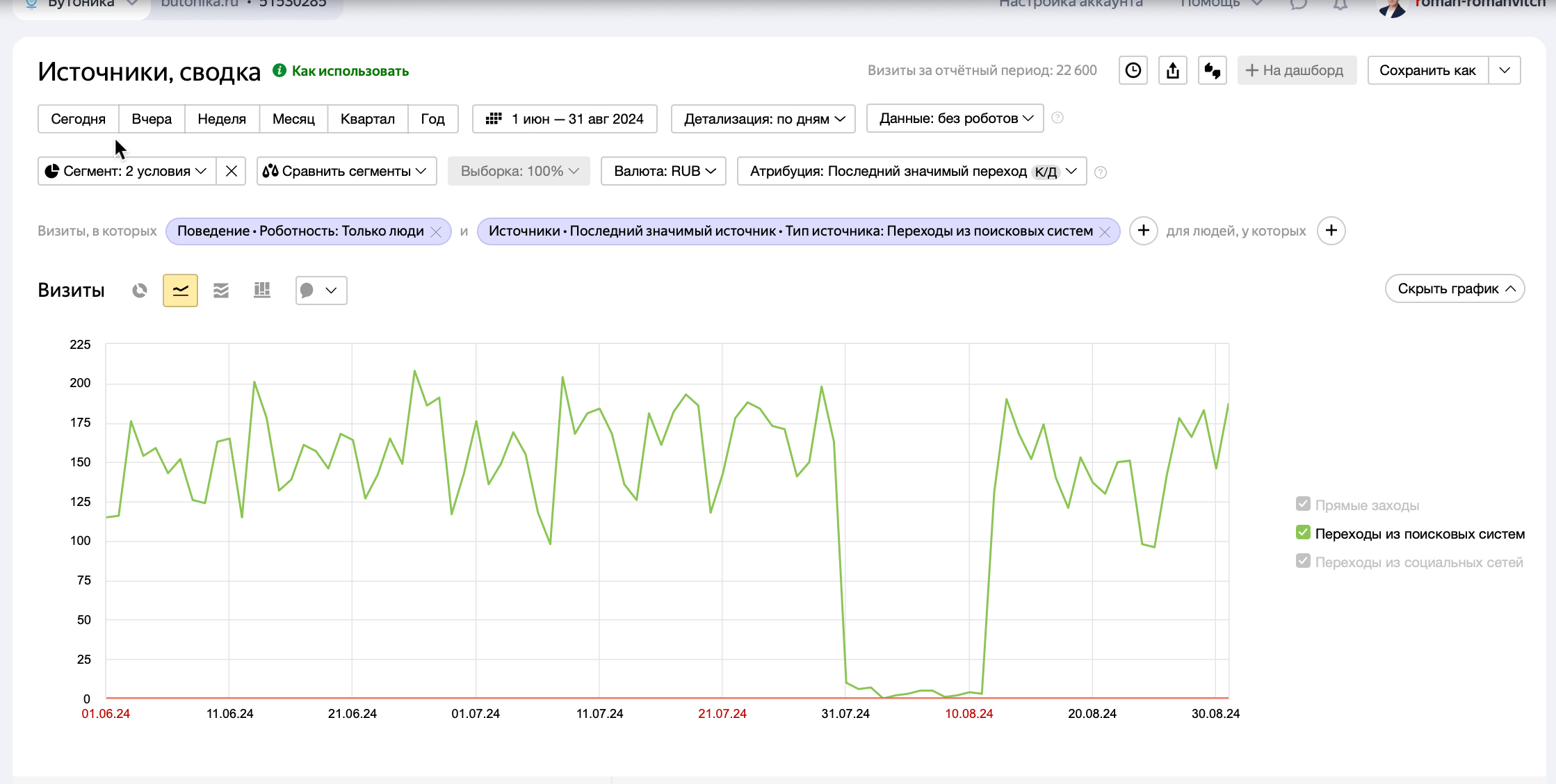
Task: Click the export share icon
Action: 1172,71
